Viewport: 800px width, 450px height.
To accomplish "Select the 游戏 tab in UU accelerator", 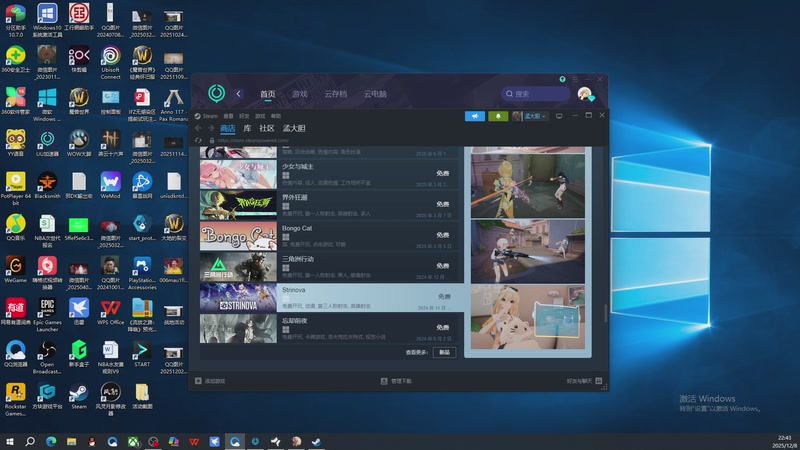I will pos(299,94).
